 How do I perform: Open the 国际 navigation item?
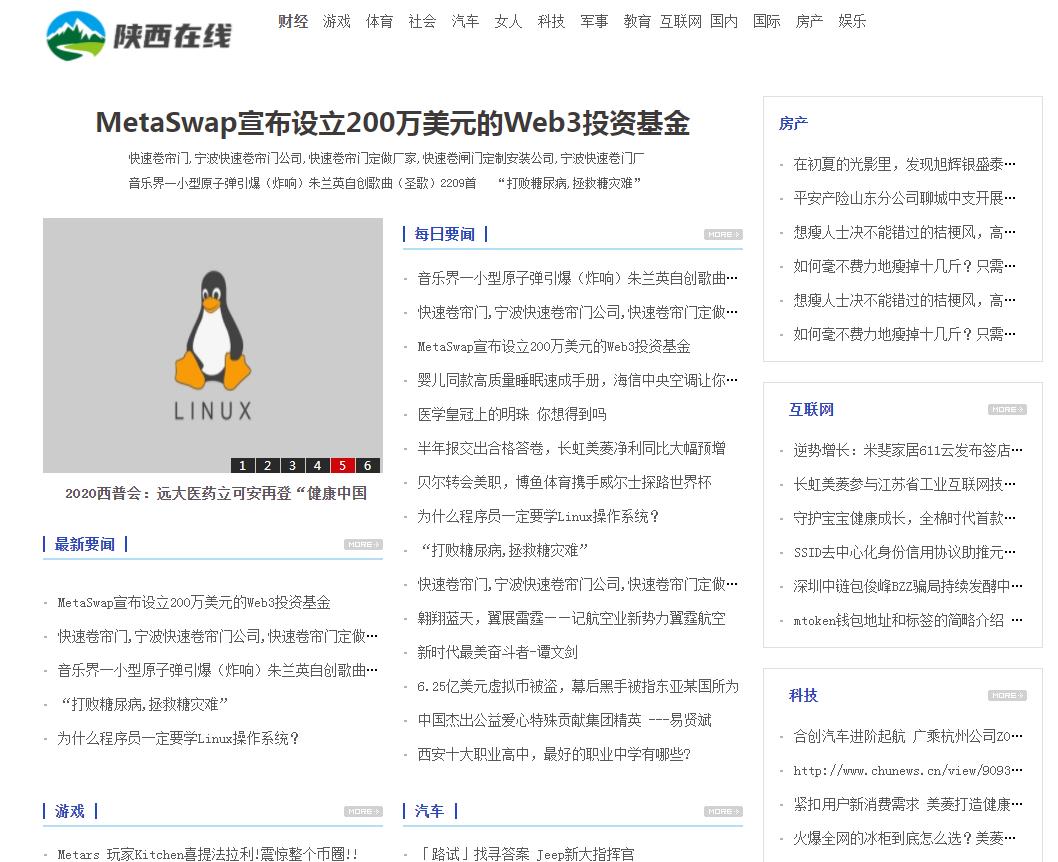[767, 22]
